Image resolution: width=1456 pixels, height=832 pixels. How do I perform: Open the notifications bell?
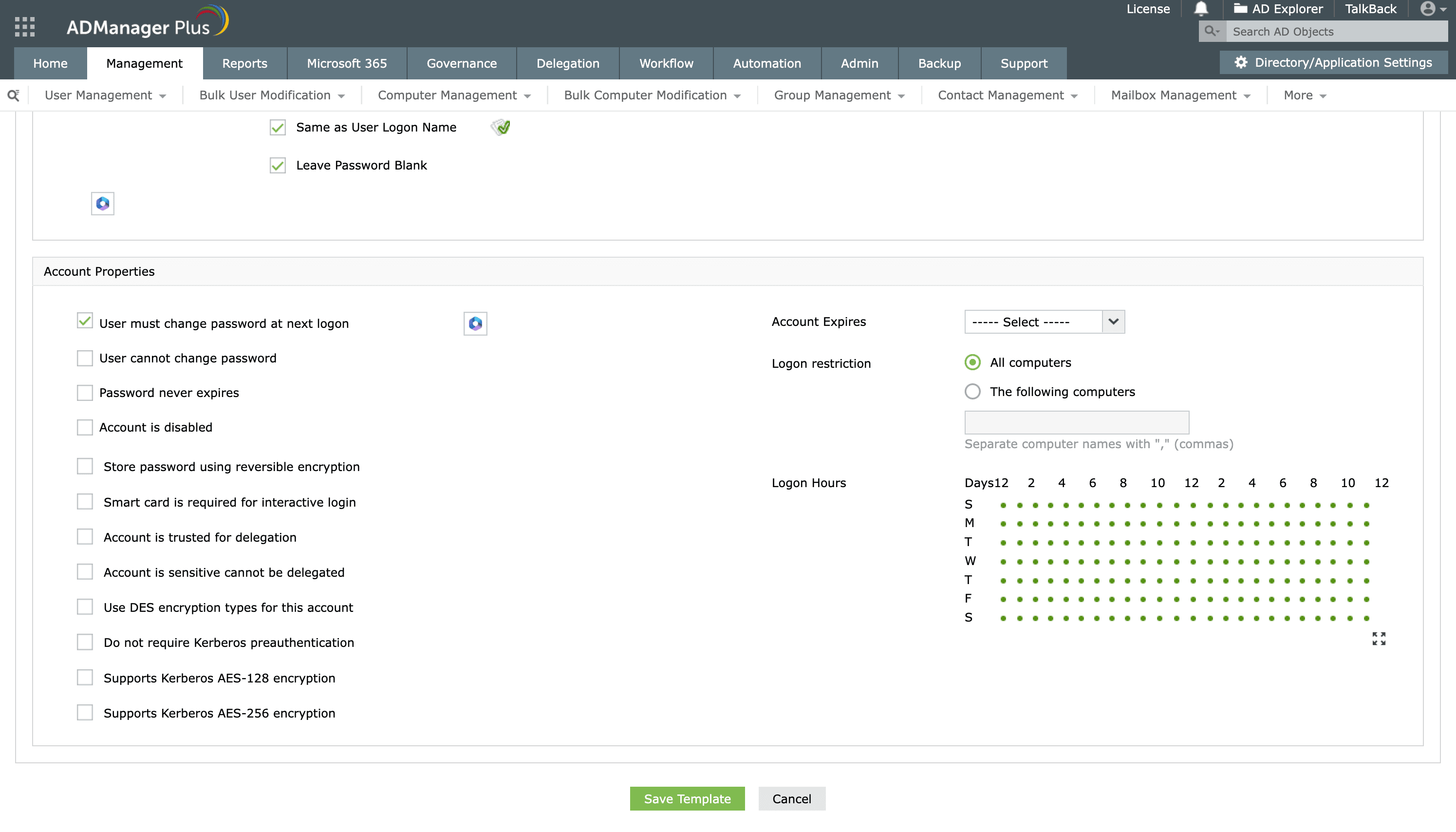1201,9
